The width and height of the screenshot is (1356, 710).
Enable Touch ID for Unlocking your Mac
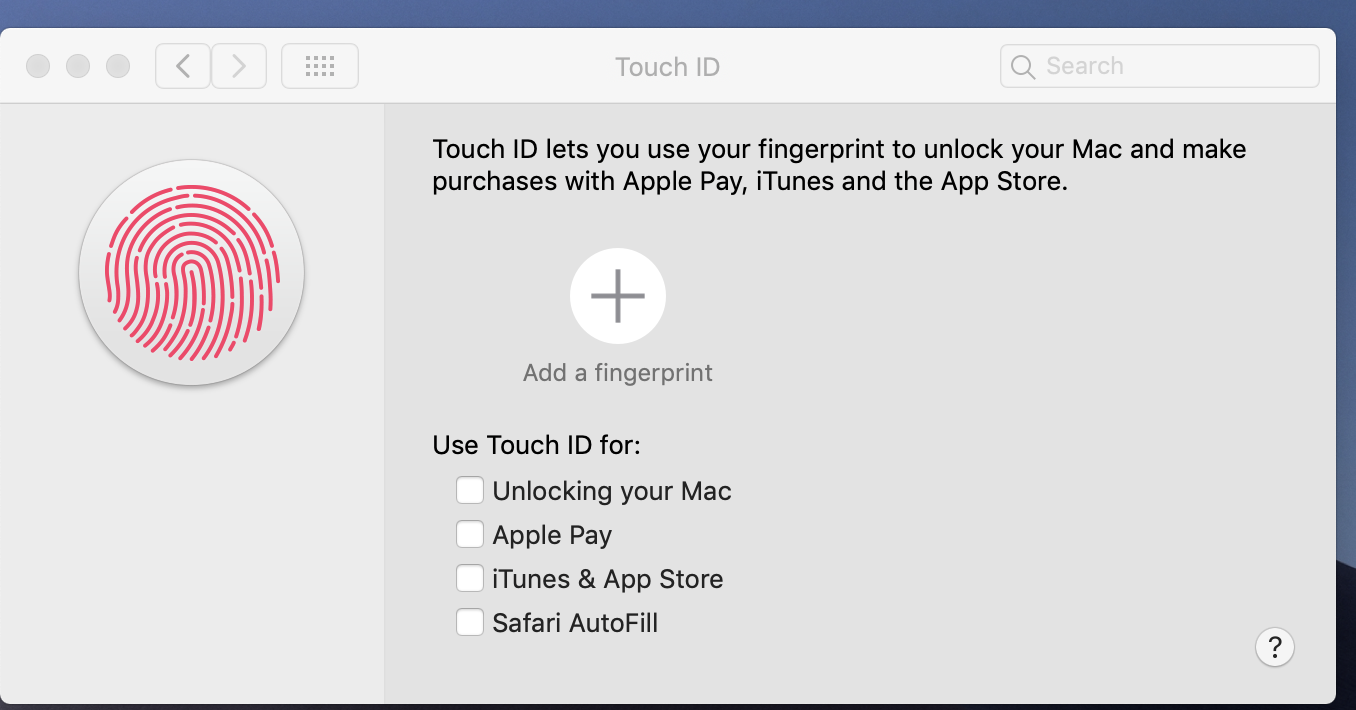click(x=470, y=491)
